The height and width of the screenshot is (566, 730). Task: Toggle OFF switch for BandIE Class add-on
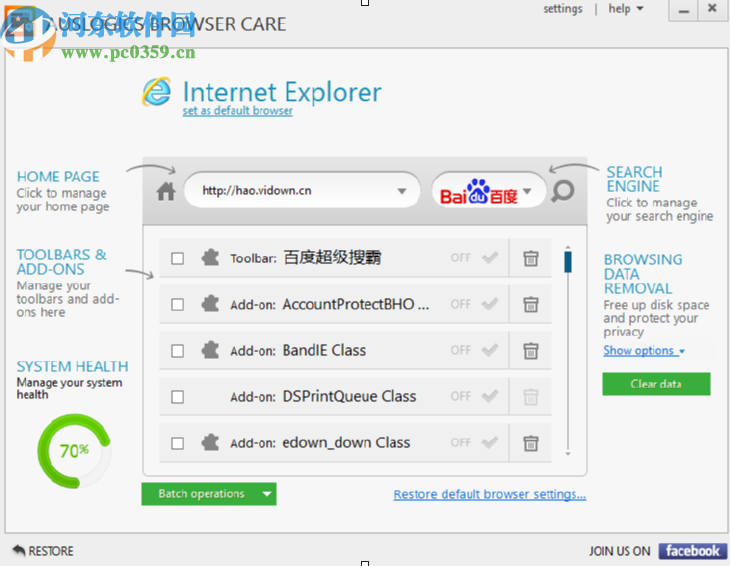pos(474,350)
